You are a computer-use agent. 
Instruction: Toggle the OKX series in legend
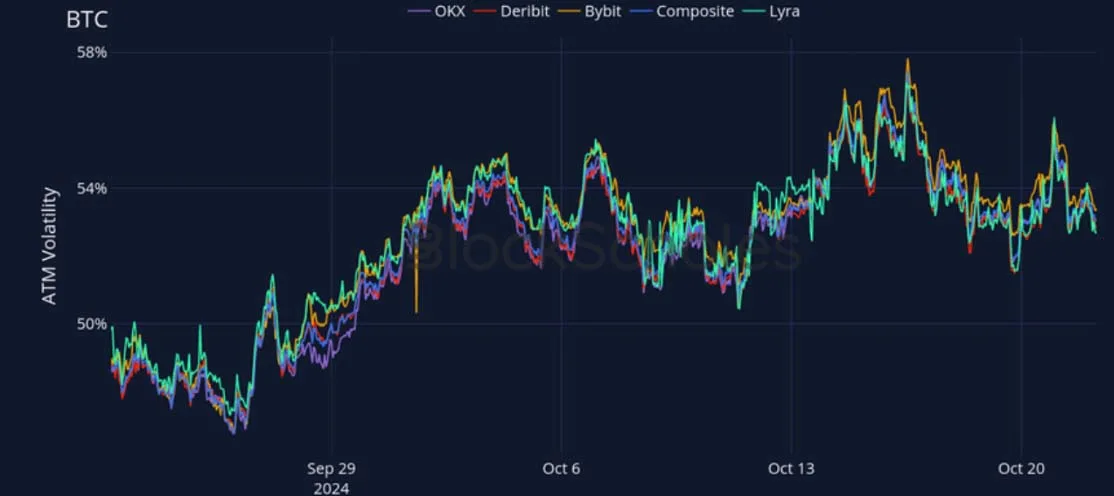436,11
